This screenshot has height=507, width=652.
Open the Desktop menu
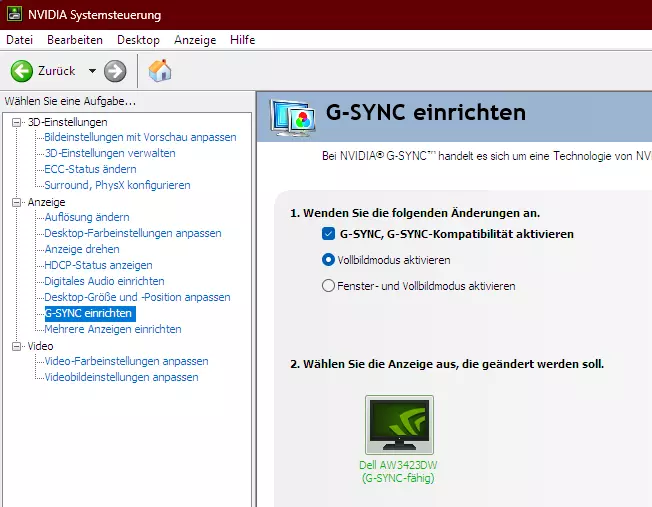click(x=138, y=40)
